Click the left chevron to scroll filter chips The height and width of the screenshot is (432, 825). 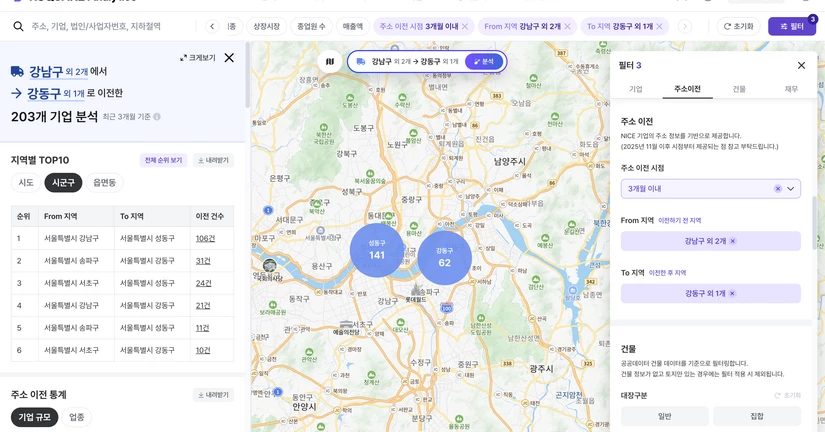click(212, 26)
